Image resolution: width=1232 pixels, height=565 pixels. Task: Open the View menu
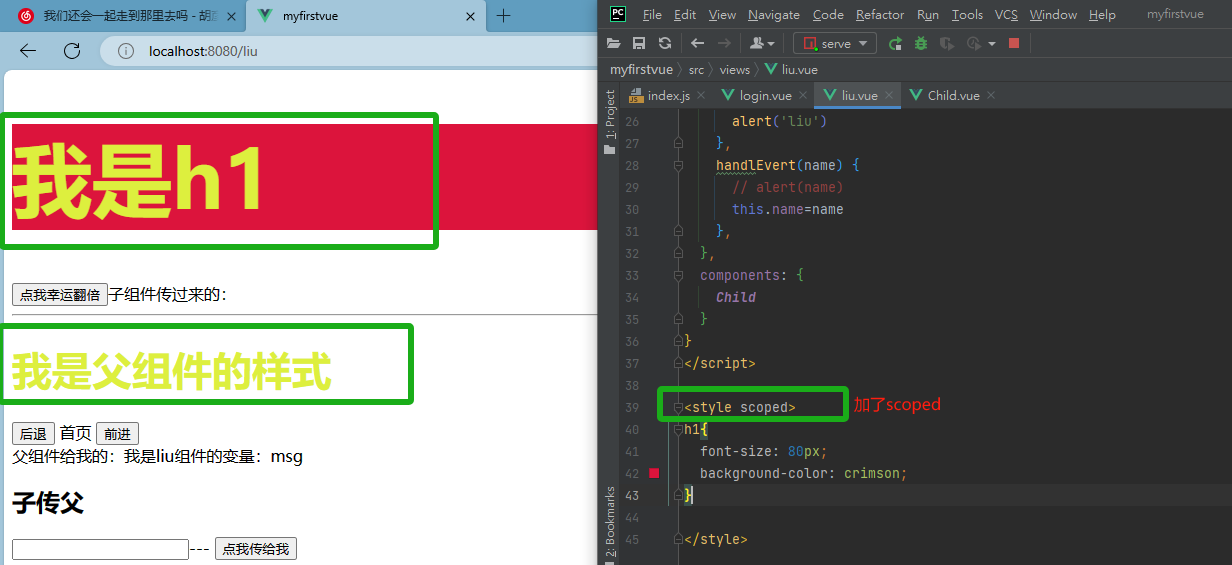click(722, 14)
